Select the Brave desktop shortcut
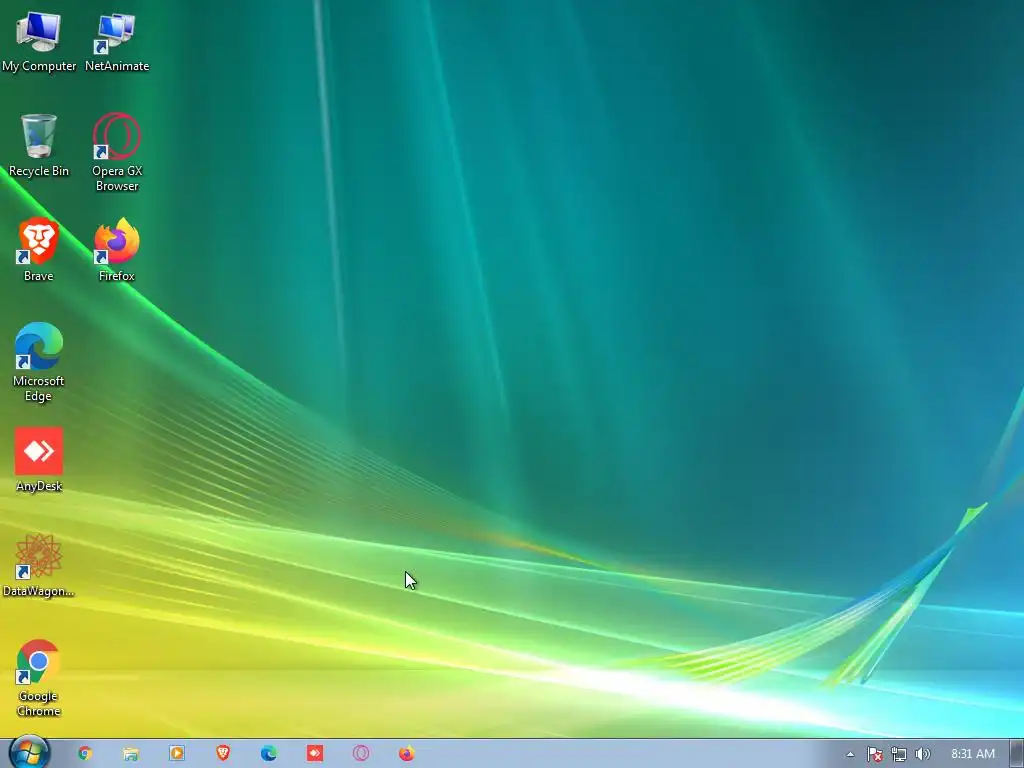 tap(39, 250)
